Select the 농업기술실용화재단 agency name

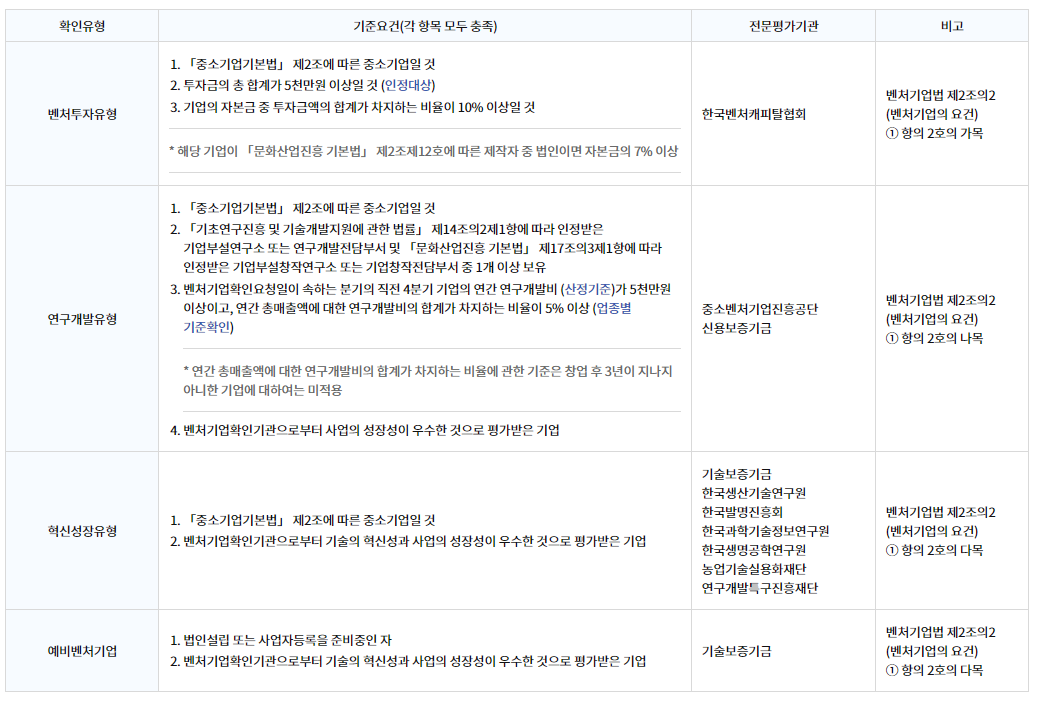coord(754,569)
